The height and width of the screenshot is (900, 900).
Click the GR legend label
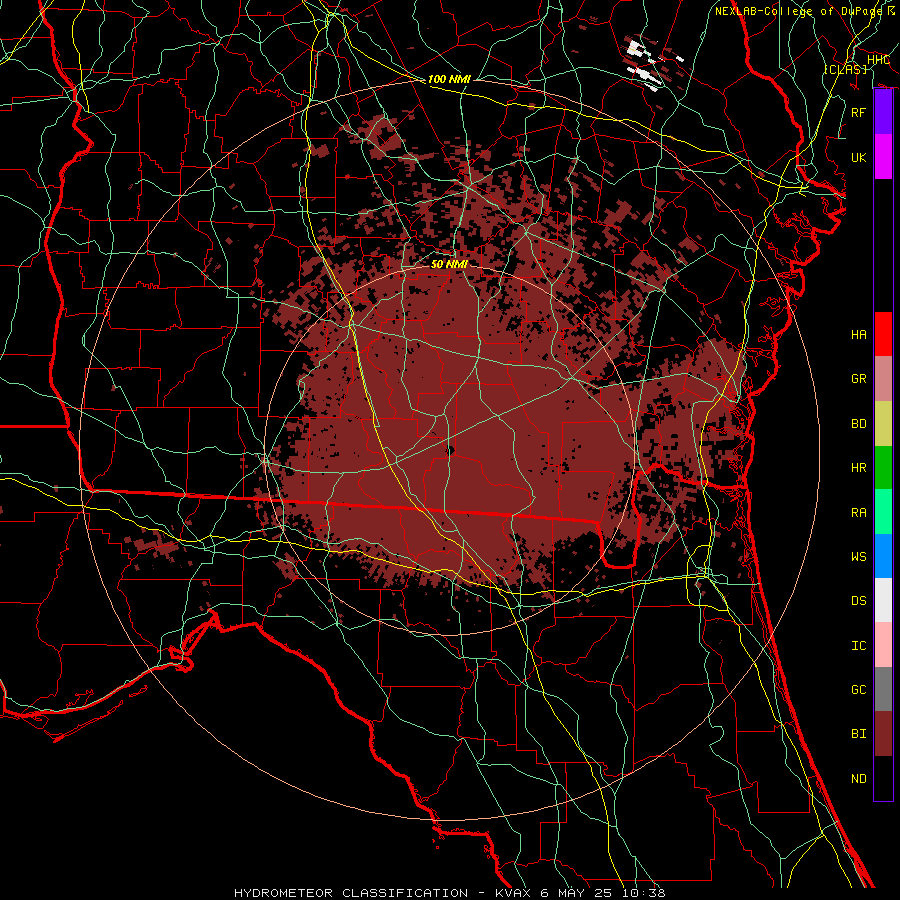[859, 379]
